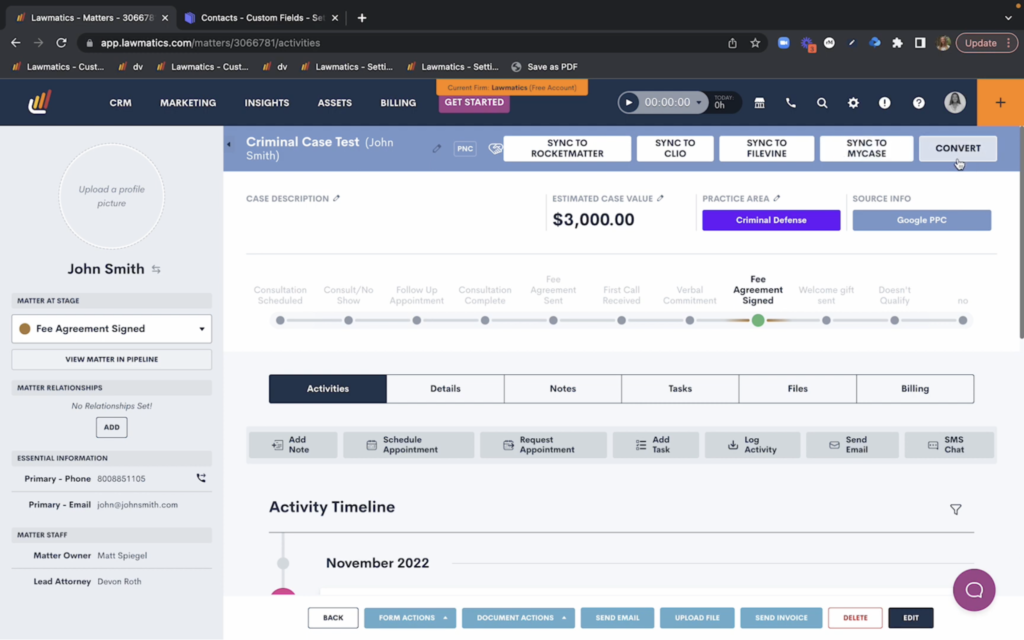This screenshot has width=1024, height=640.
Task: Click the handshake icon beside PNC
Action: pyautogui.click(x=495, y=149)
